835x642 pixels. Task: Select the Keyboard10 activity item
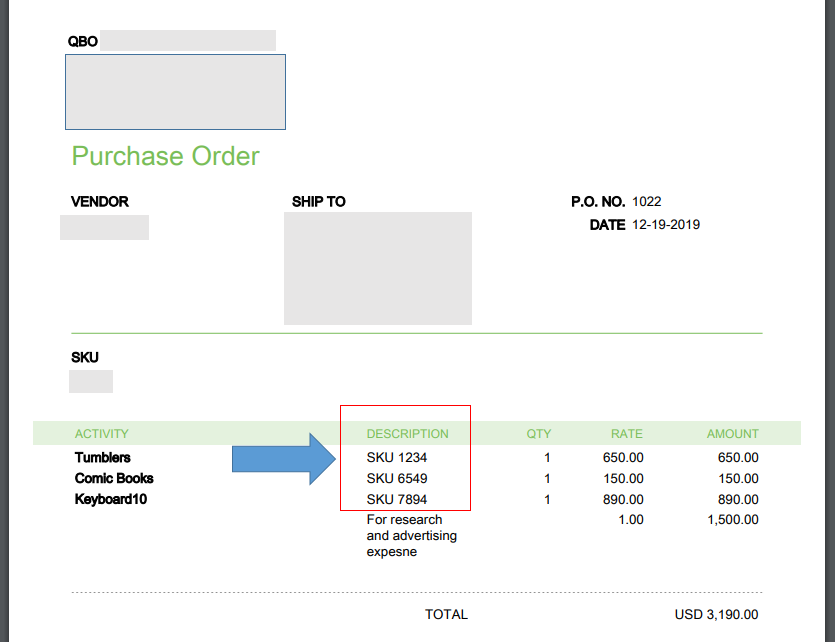point(111,499)
